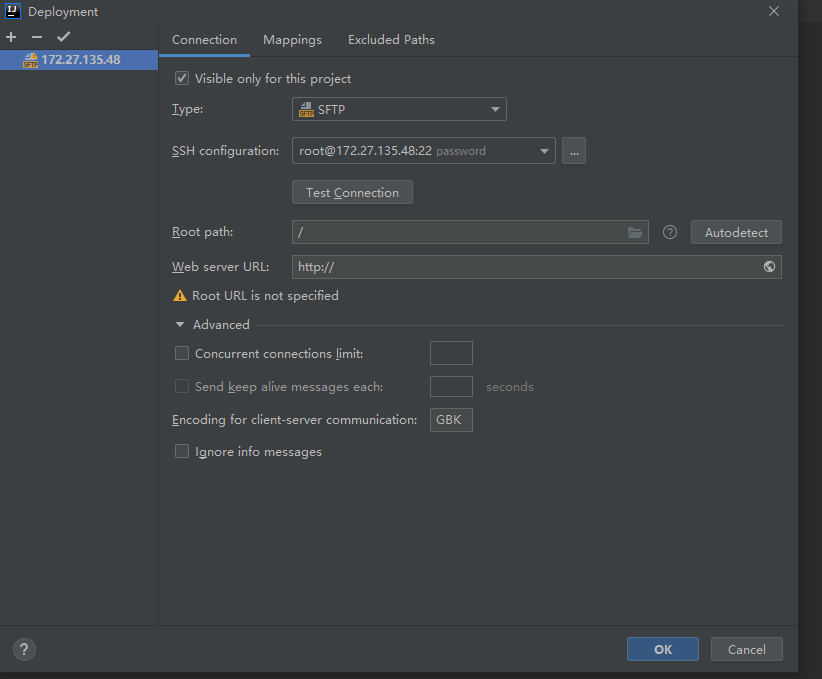Screen dimensions: 822x679
Task: Click the checkmark set-as-default icon
Action: coord(63,37)
